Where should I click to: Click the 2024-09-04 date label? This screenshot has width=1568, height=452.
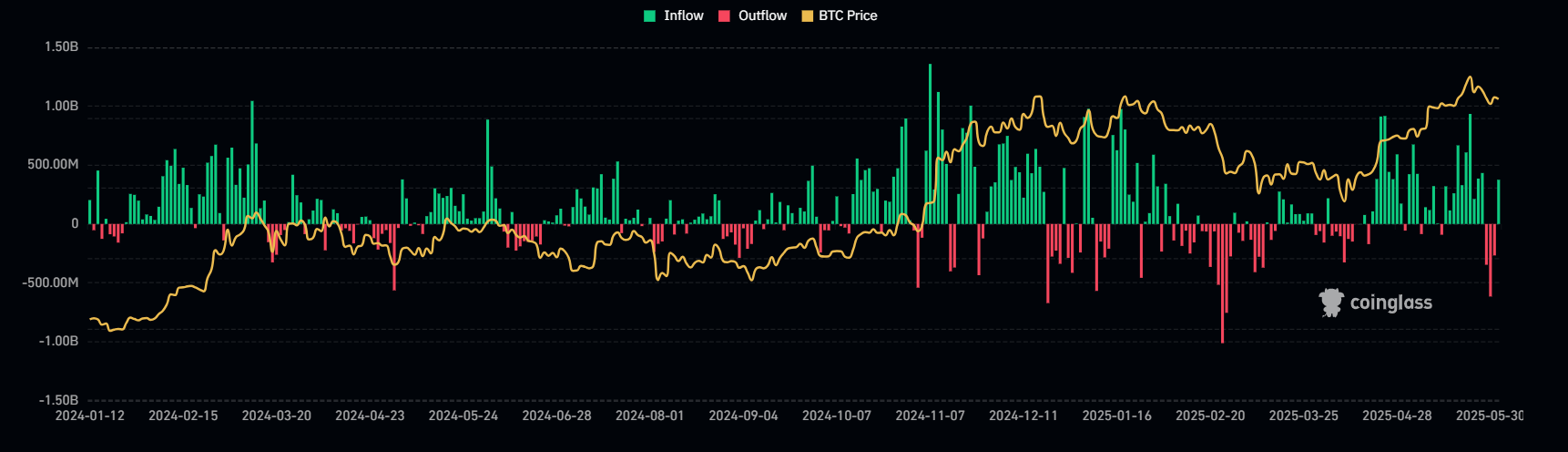pos(743,416)
